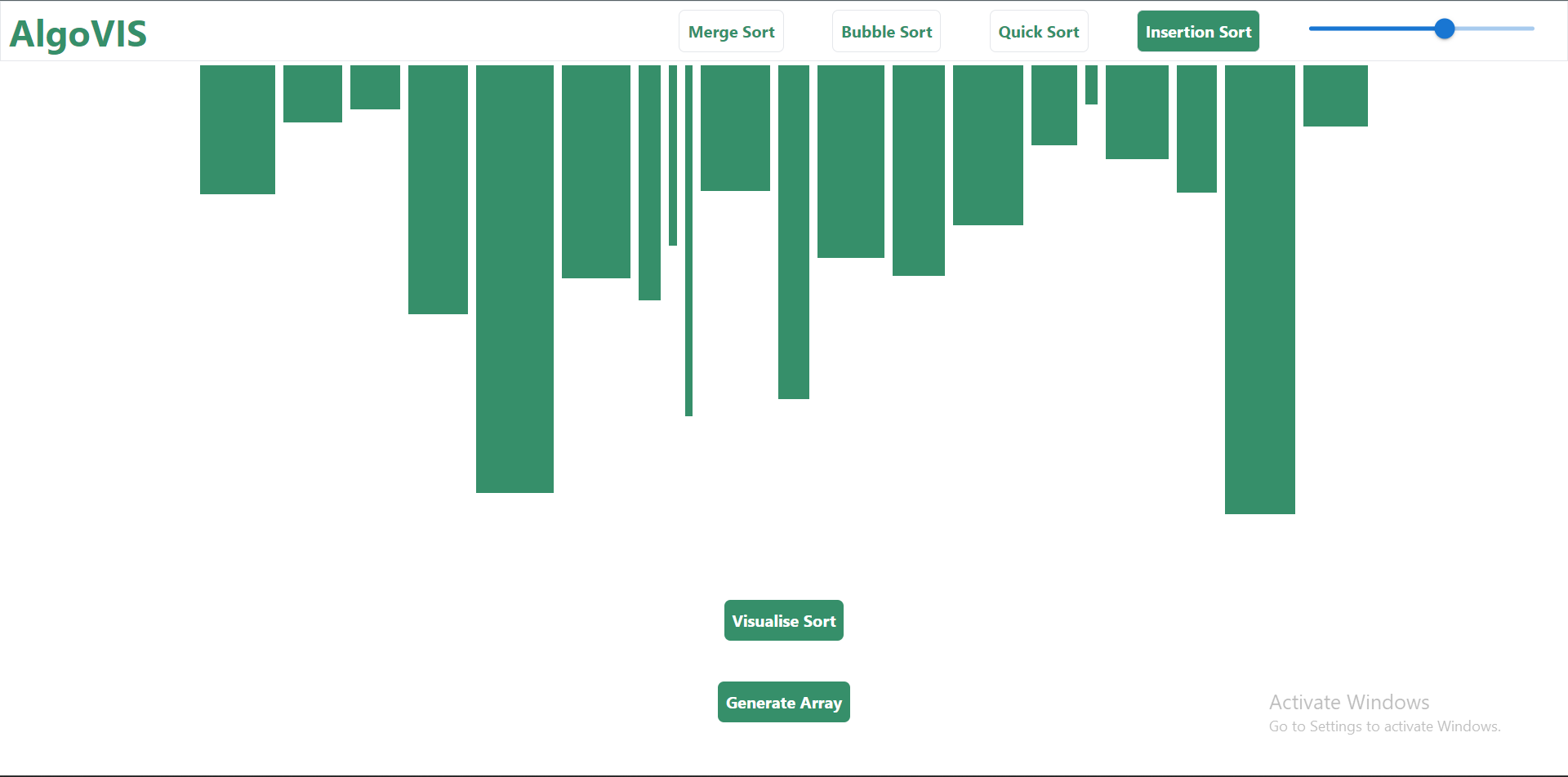Click the tallest bar on the right
This screenshot has width=1568, height=777.
(x=1260, y=289)
